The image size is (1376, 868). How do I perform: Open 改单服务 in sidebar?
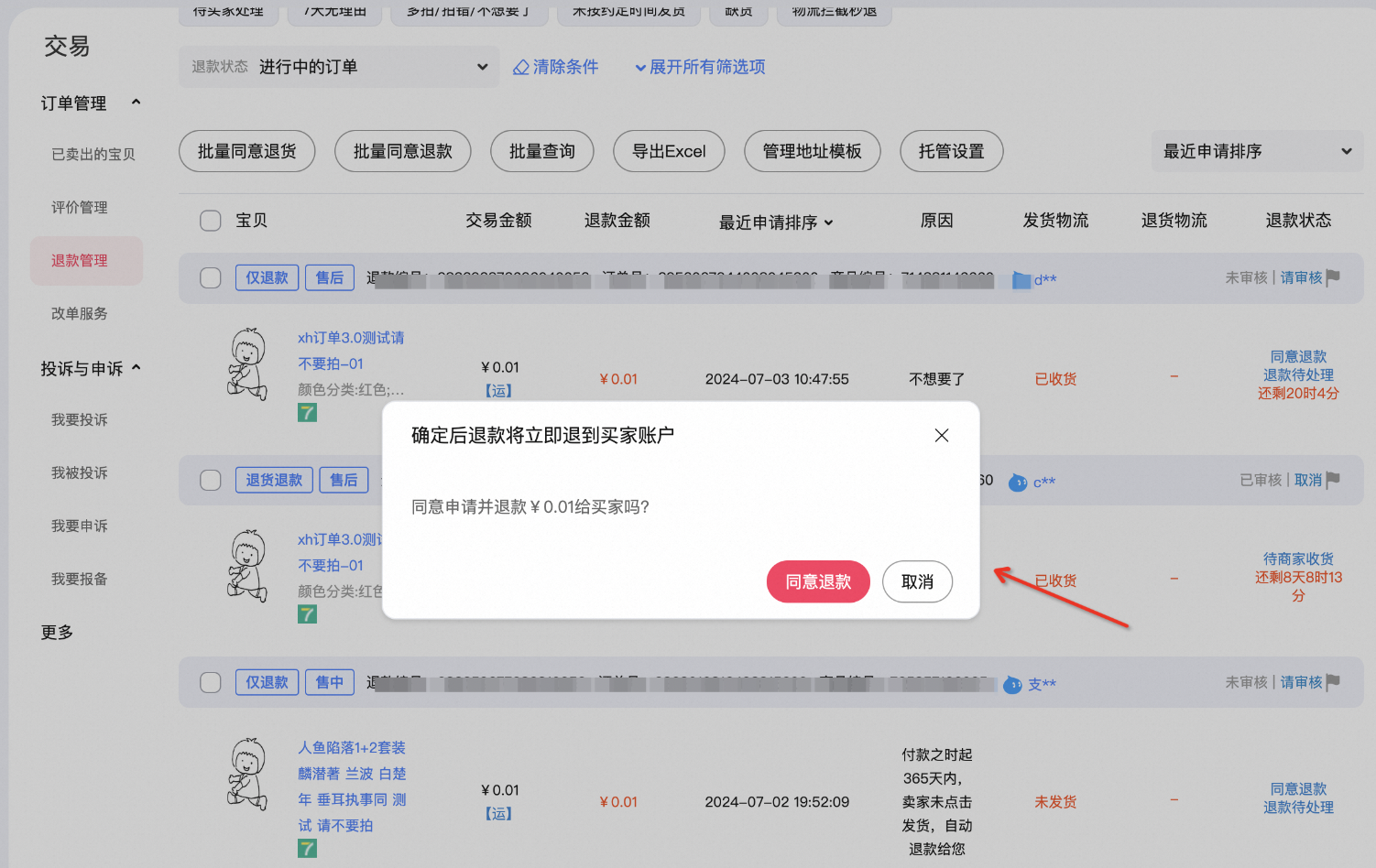(x=80, y=314)
